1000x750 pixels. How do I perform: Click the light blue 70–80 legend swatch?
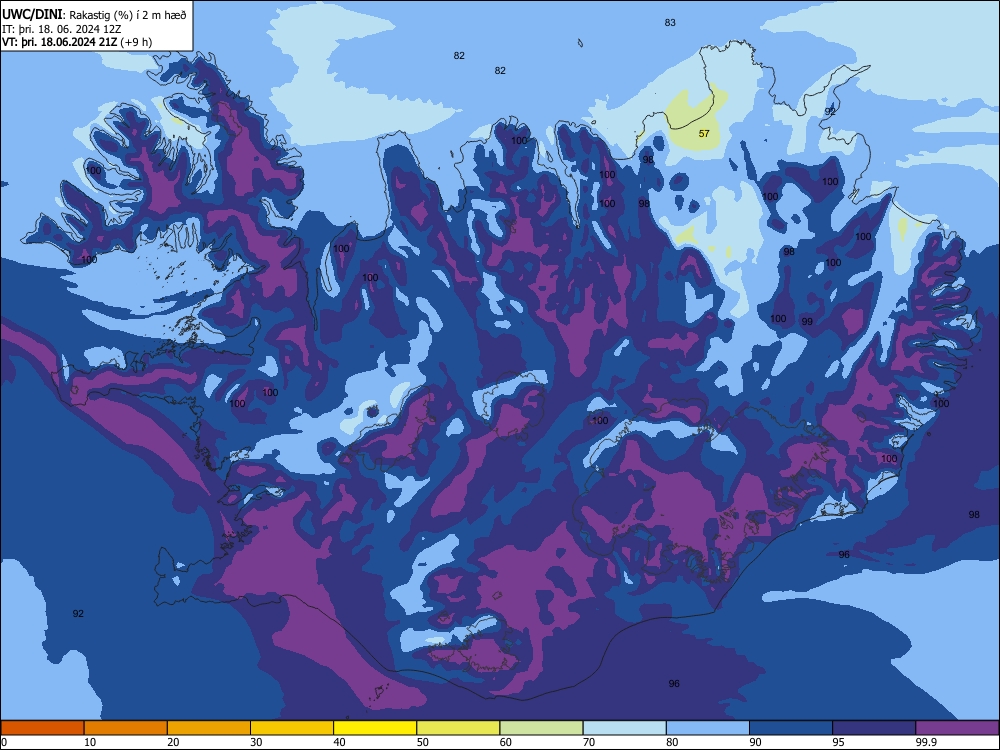point(624,728)
